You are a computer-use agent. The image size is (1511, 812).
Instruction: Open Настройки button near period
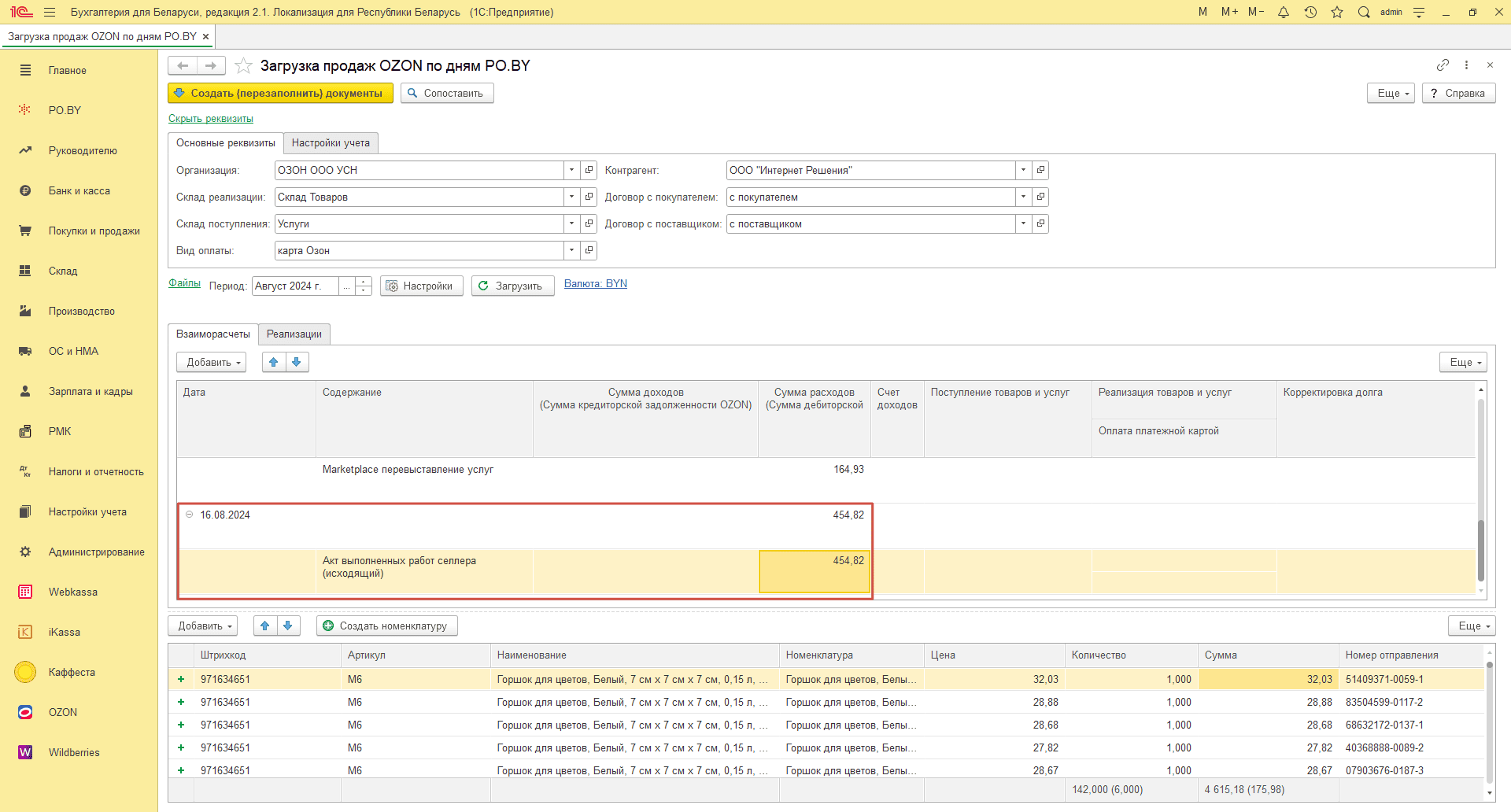422,286
